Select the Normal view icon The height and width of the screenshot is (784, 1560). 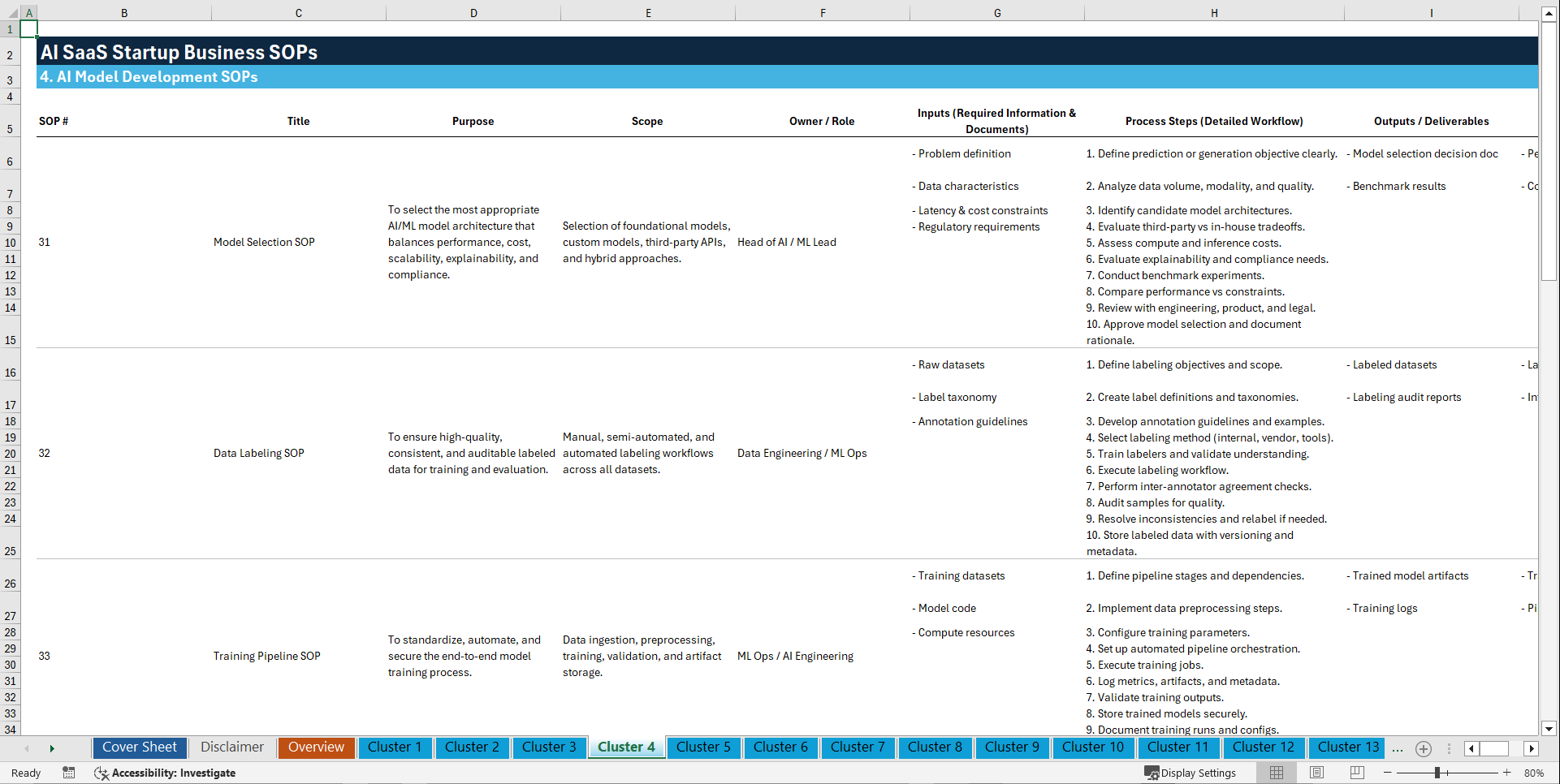pyautogui.click(x=1275, y=773)
